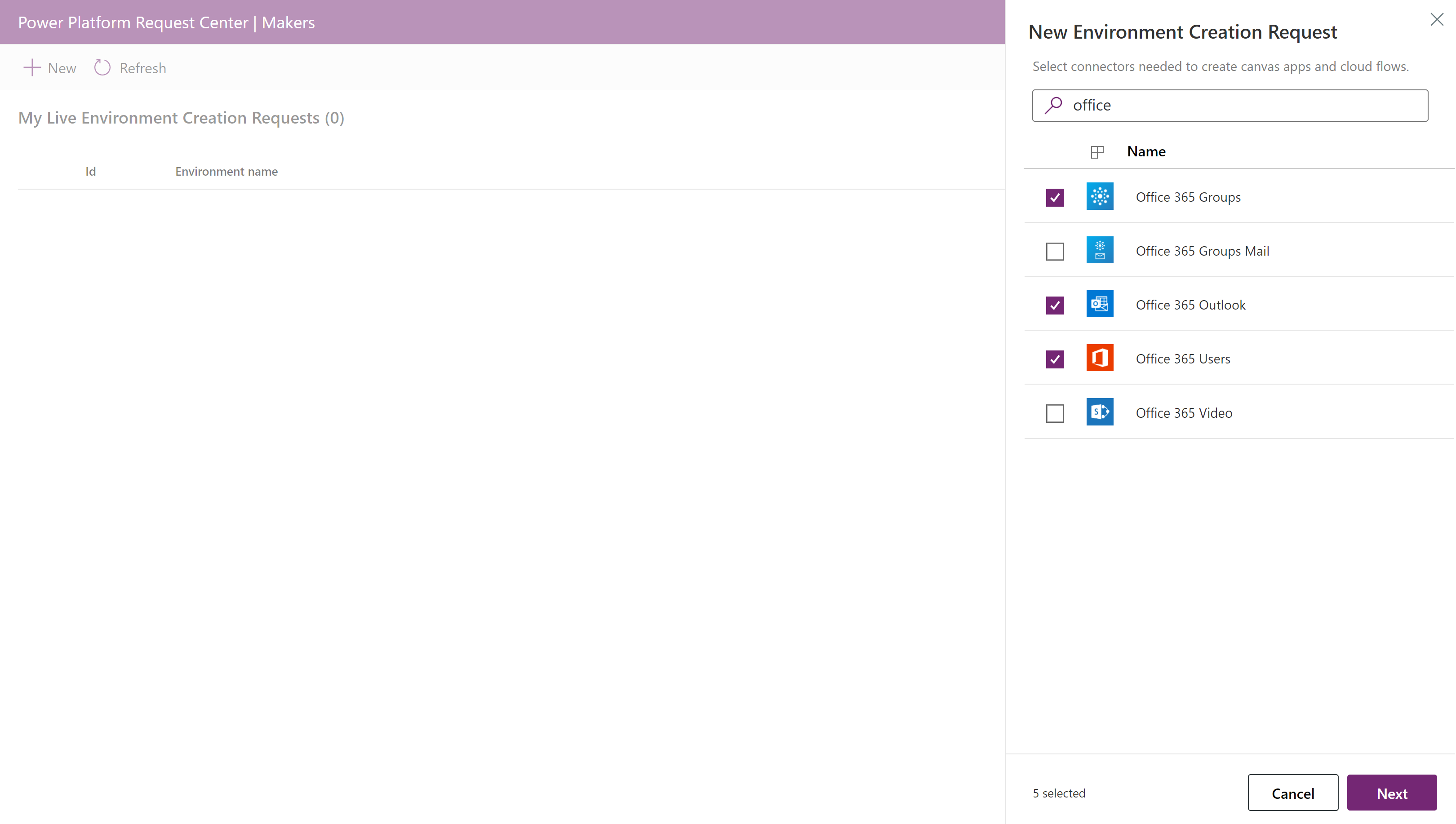
Task: Select the Refresh option in toolbar
Action: pyautogui.click(x=129, y=67)
